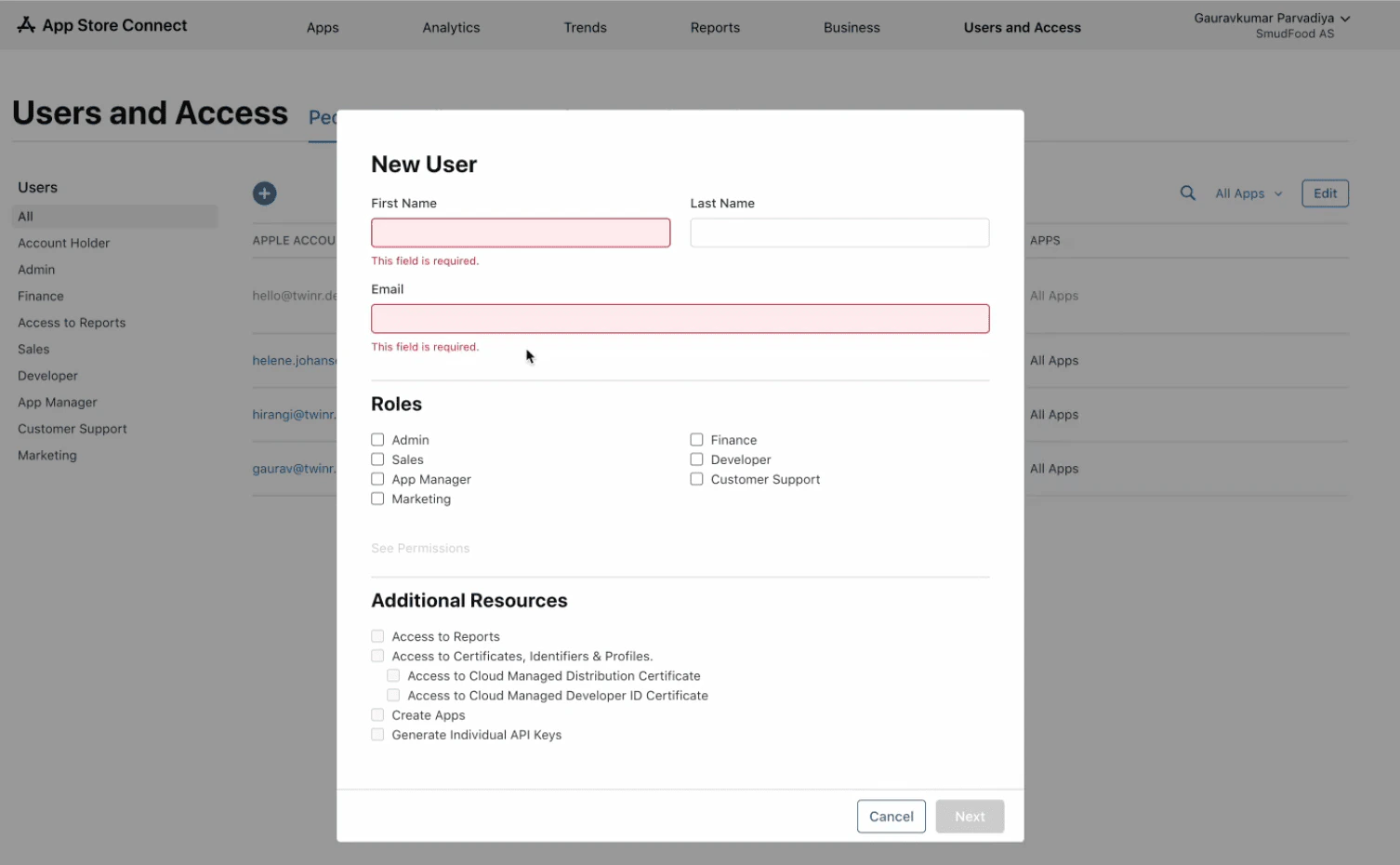The image size is (1400, 865).
Task: Filter users by Admin in sidebar
Action: 36,270
